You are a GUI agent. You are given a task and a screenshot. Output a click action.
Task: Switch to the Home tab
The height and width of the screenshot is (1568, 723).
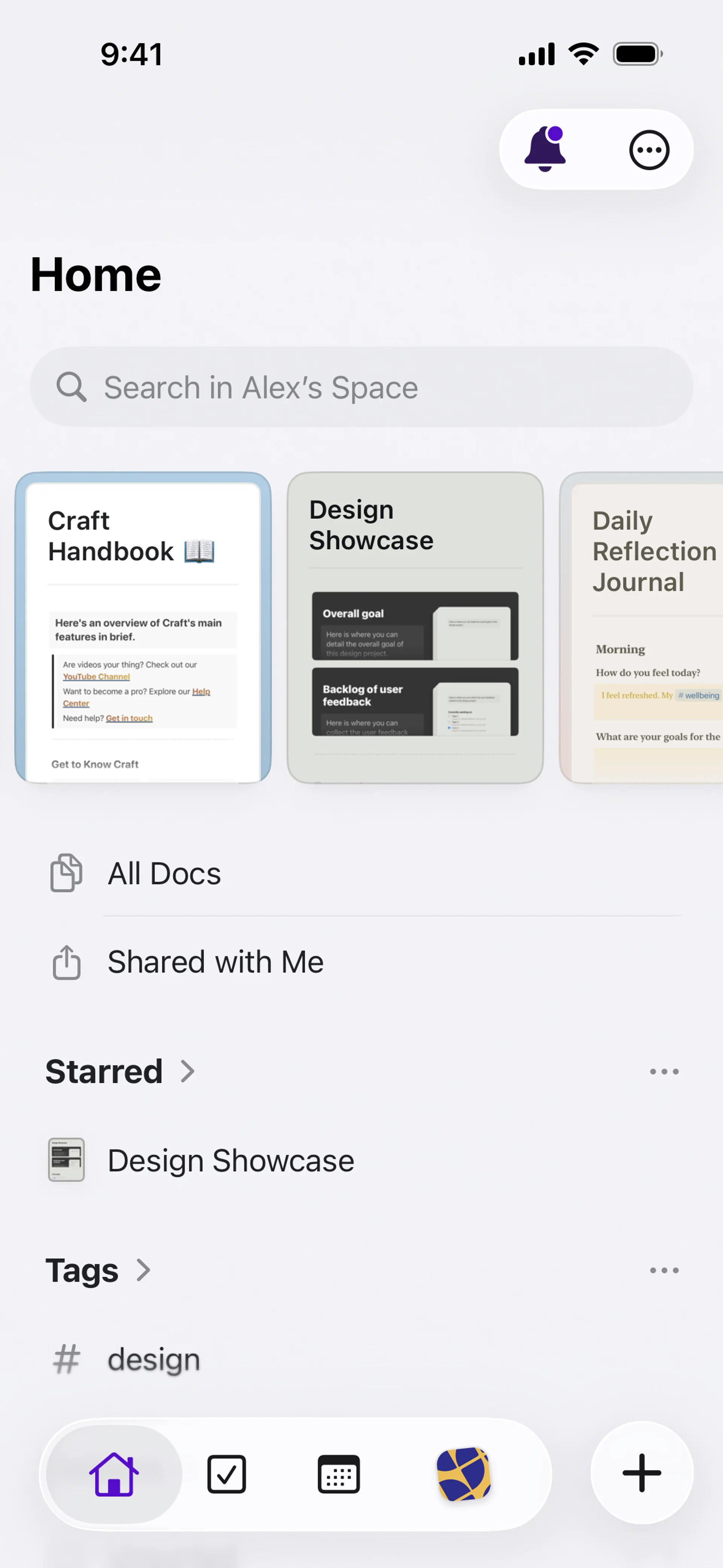click(x=114, y=1474)
